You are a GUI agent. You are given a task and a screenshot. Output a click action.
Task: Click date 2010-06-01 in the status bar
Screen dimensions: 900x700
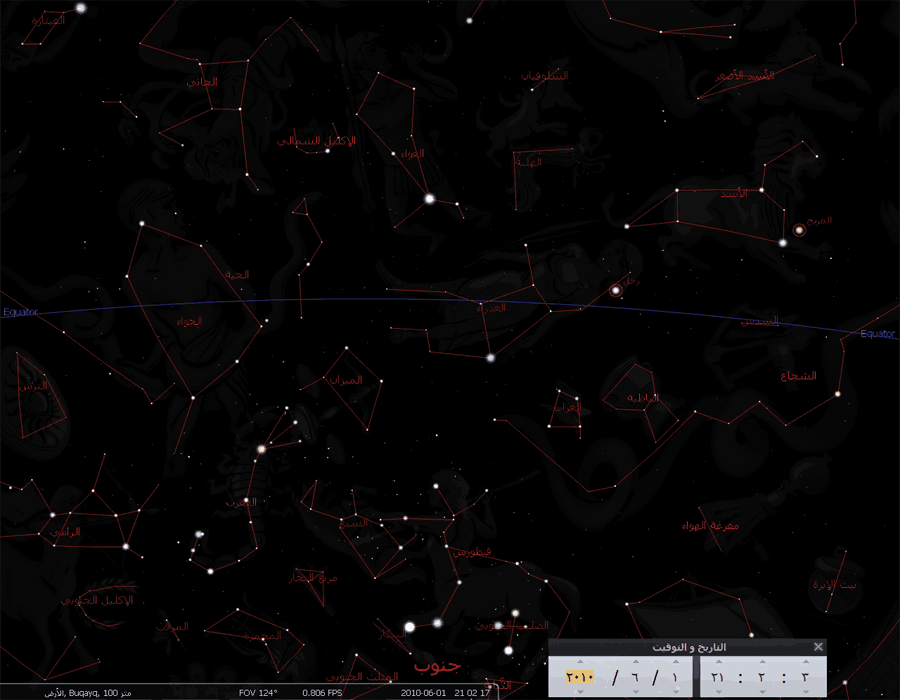[423, 693]
